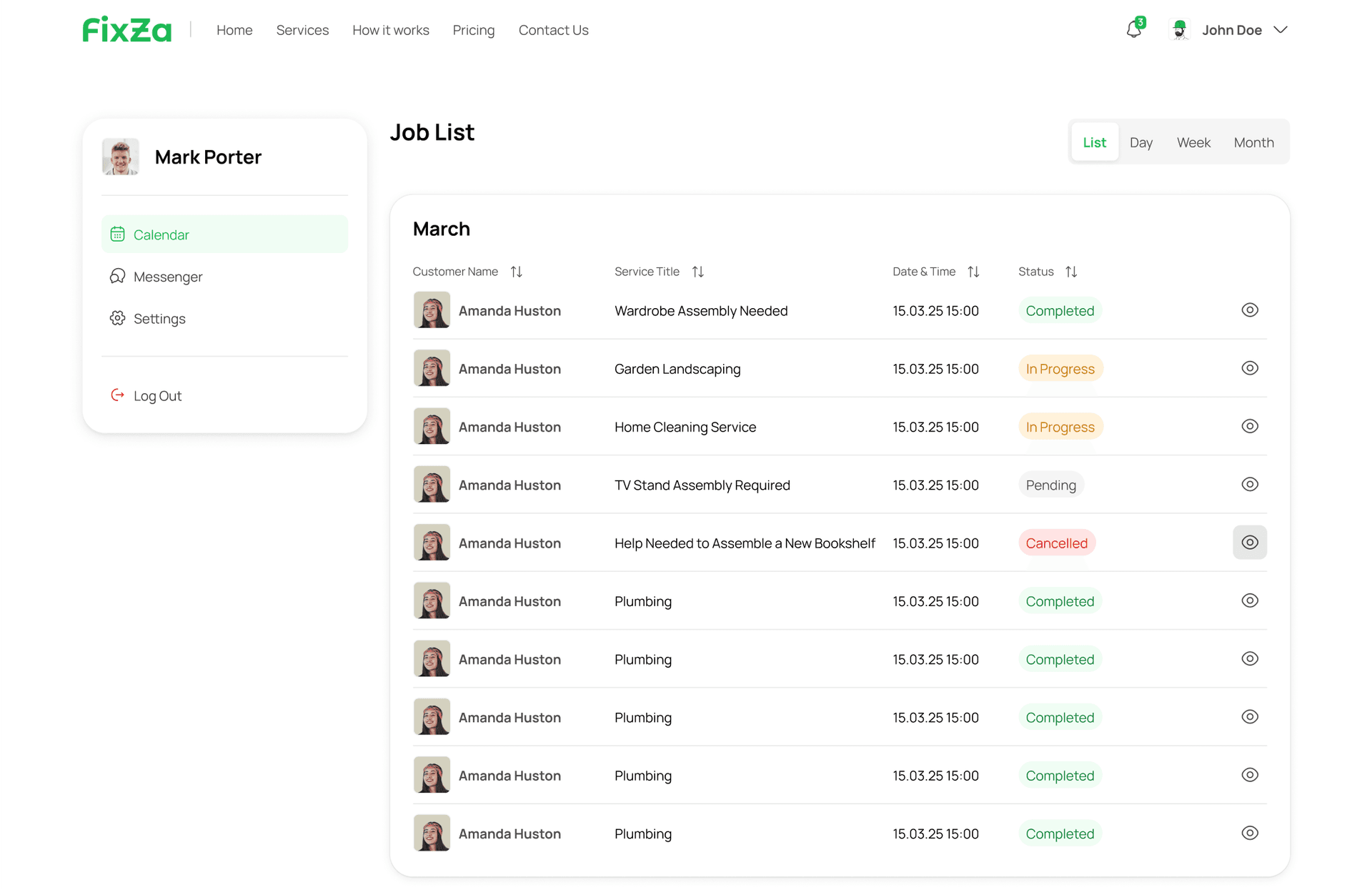Select the Calendar icon in the sidebar
Viewport: 1372px width, 890px height.
tap(117, 234)
